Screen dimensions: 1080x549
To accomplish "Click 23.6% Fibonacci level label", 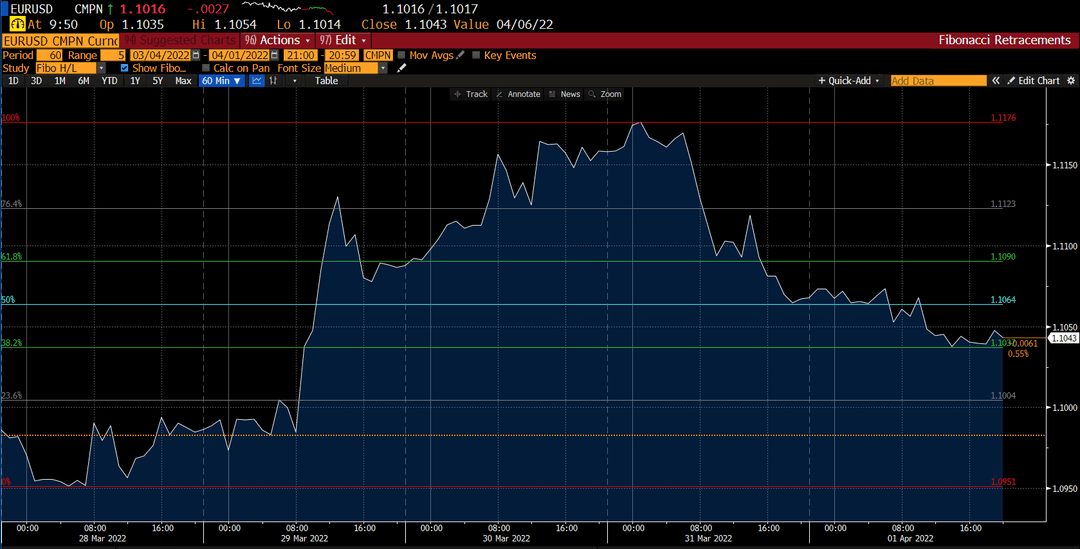I will pos(11,395).
